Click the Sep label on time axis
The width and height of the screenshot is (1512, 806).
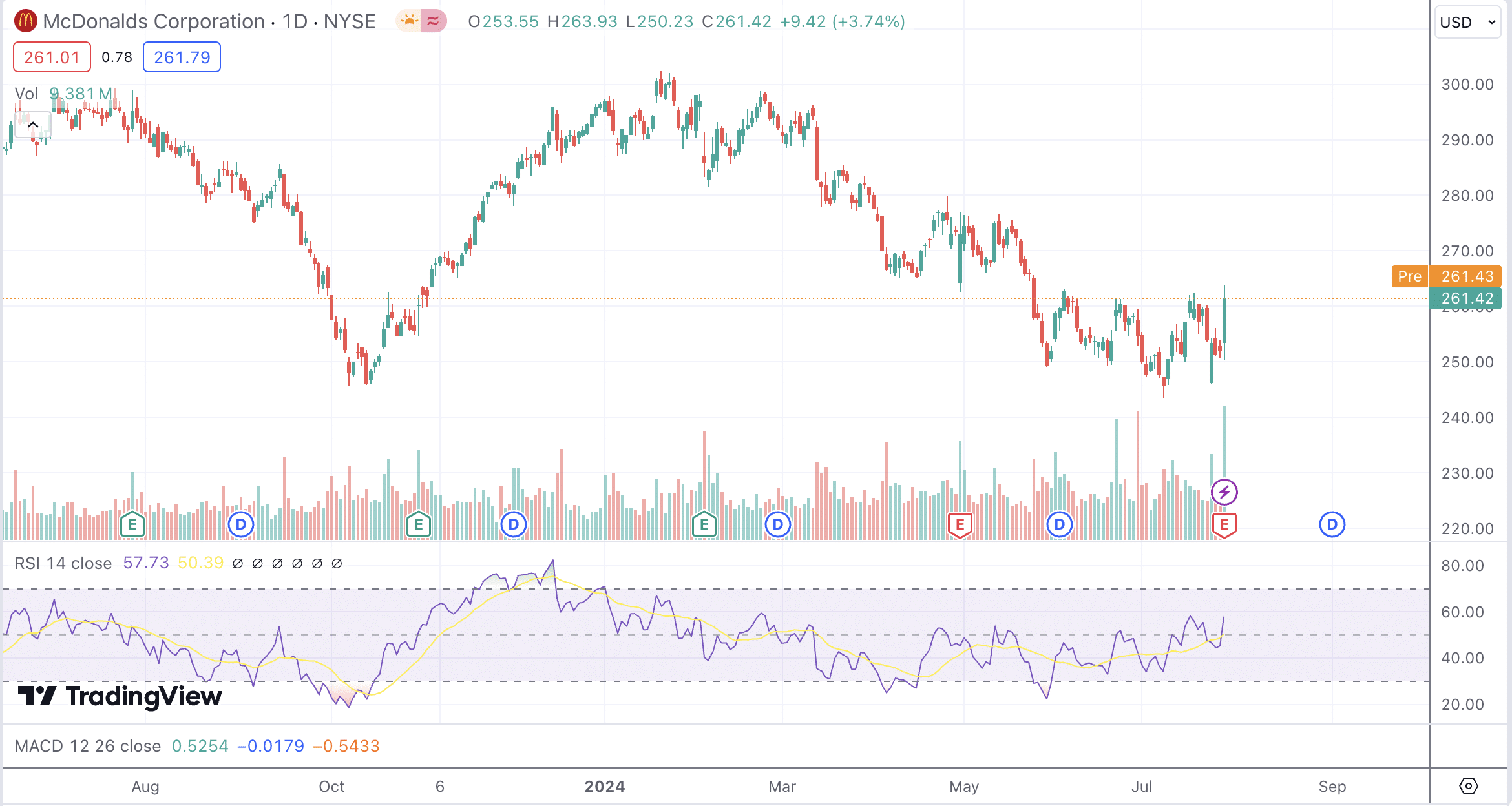tap(1332, 786)
